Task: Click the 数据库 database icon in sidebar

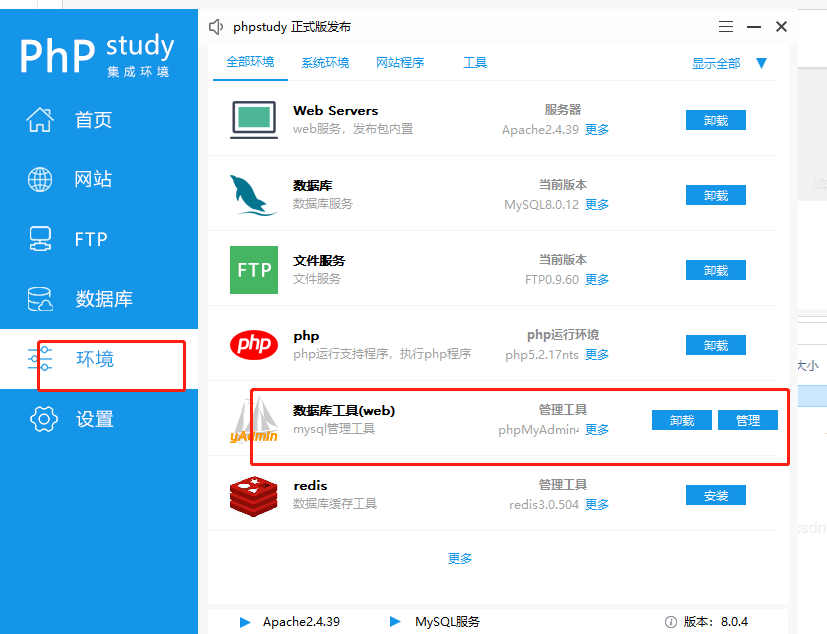Action: [40, 299]
